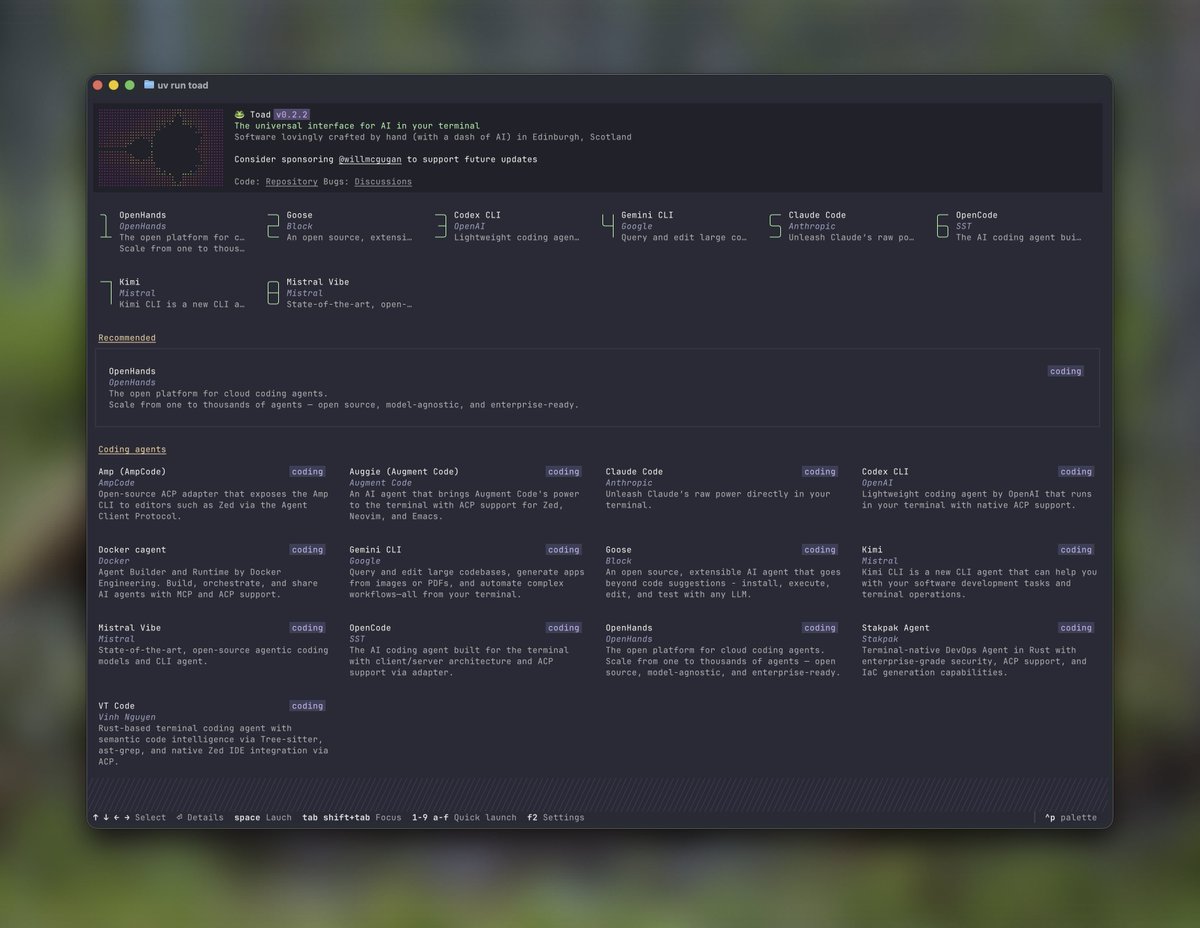
Task: Open the @willmcgugan sponsor link
Action: point(370,159)
